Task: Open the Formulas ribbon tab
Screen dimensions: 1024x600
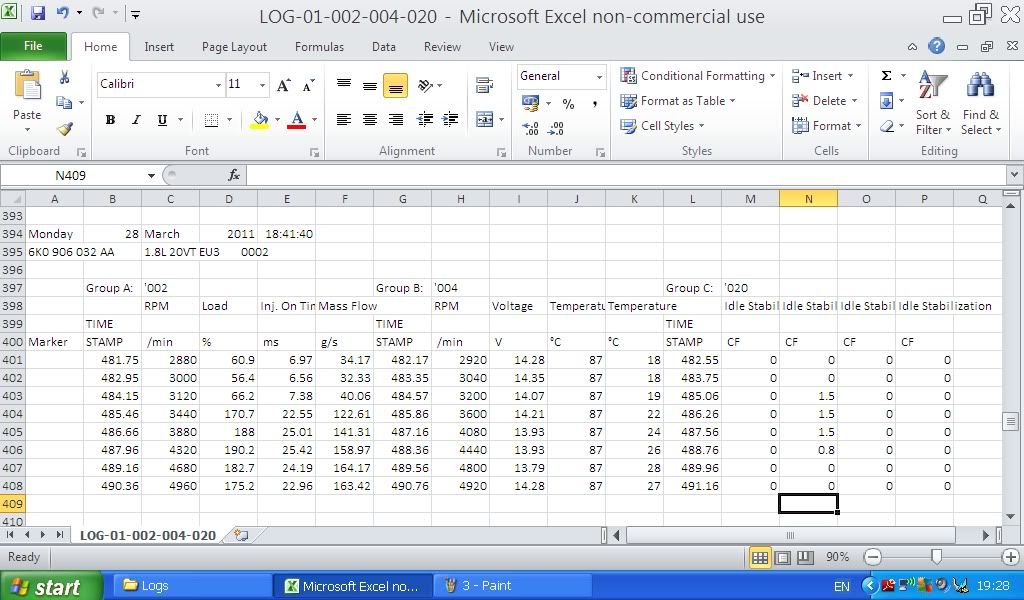Action: [x=319, y=47]
